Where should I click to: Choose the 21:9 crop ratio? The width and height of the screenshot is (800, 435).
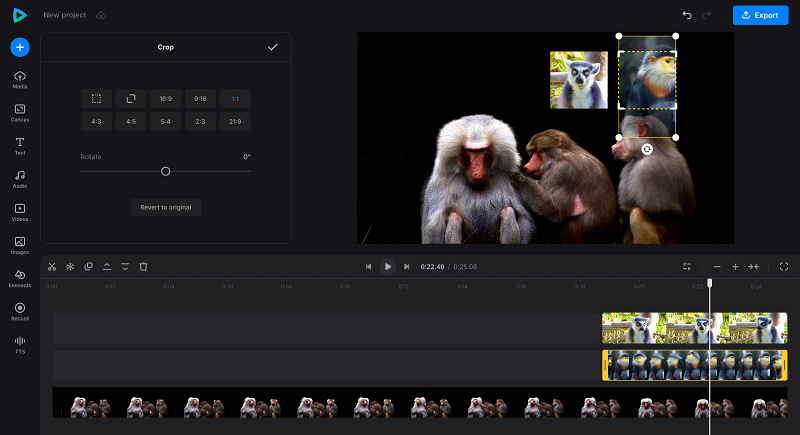pyautogui.click(x=235, y=121)
